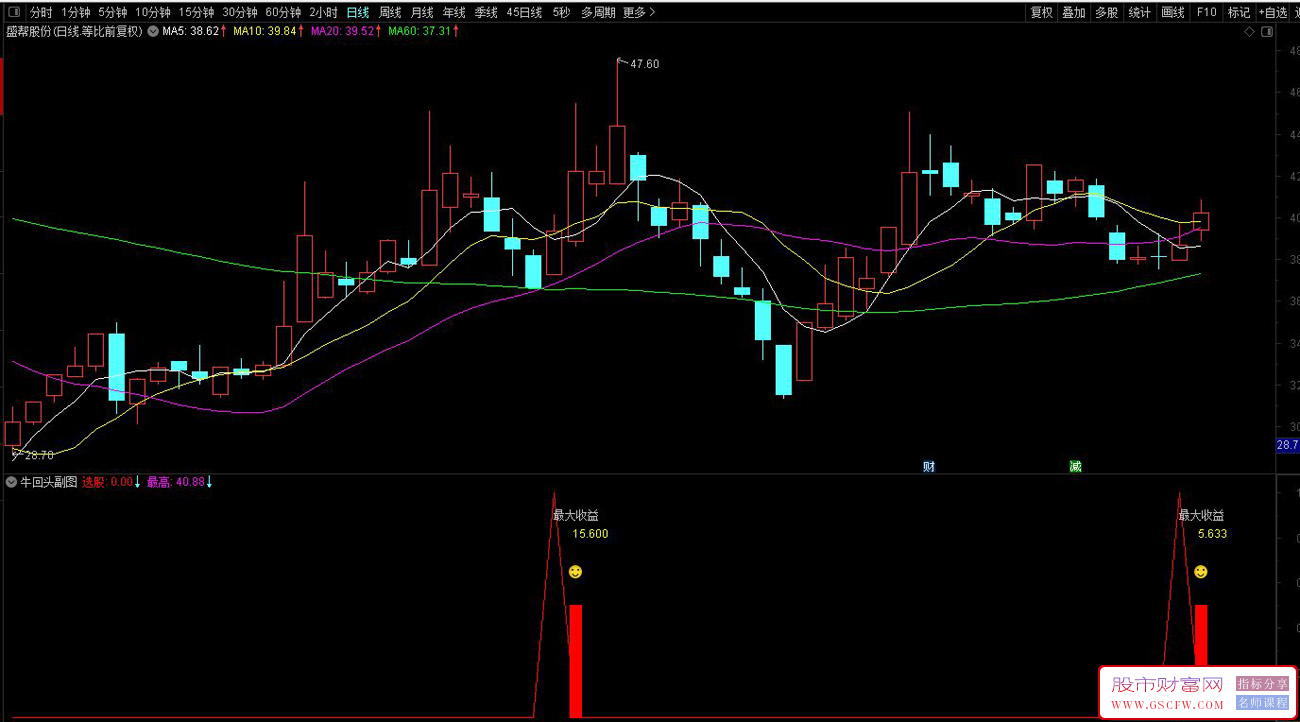This screenshot has width=1300, height=722.
Task: Click the smiley face near 5.633
Action: click(x=1201, y=572)
